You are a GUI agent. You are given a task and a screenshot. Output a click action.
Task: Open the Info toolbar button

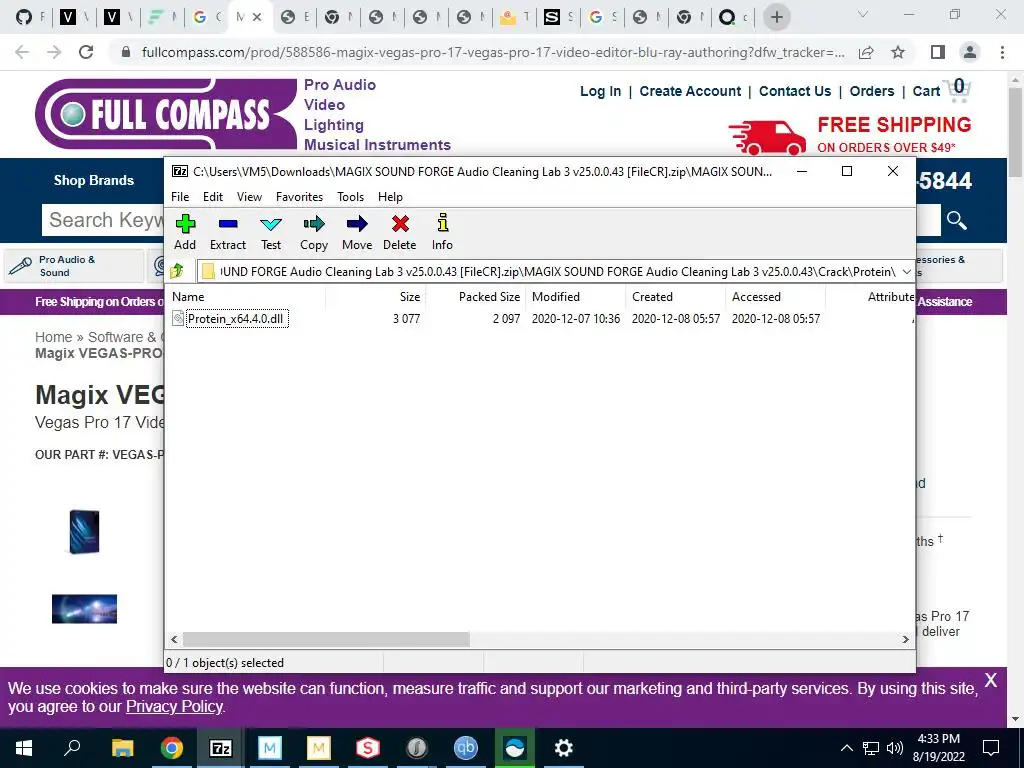442,232
